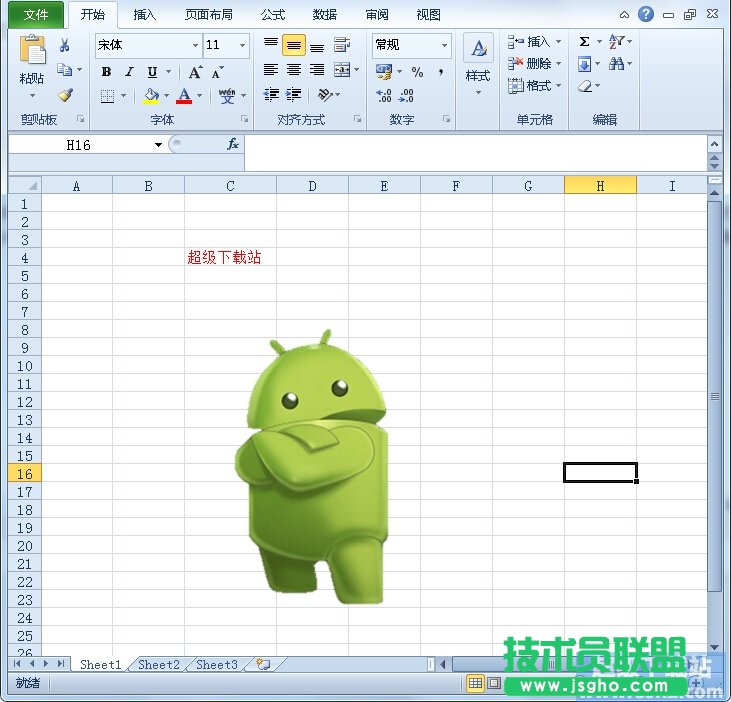Viewport: 731px width, 702px height.
Task: Click the insert new worksheet icon
Action: click(262, 664)
